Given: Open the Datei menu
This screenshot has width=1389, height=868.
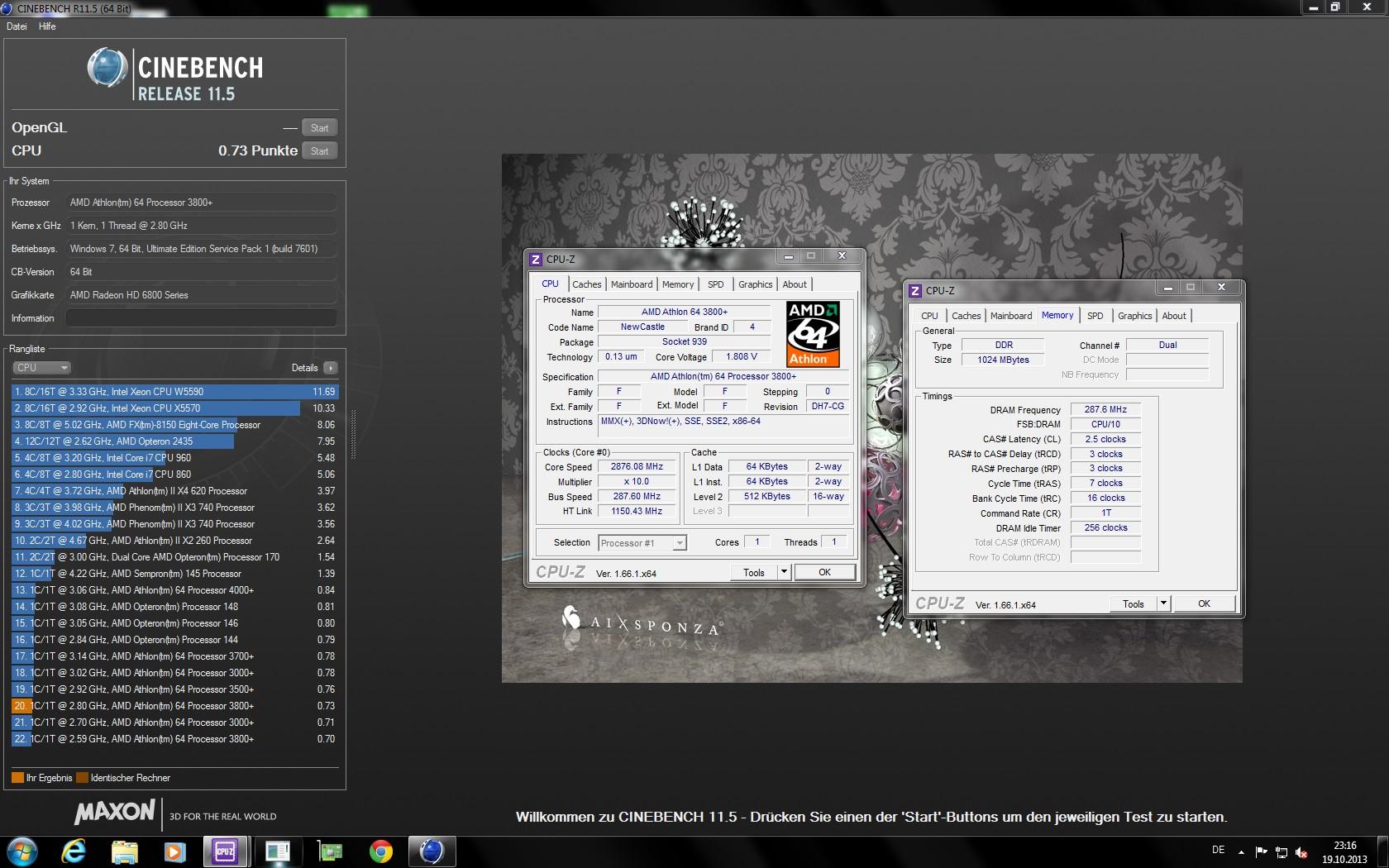Looking at the screenshot, I should [x=17, y=26].
